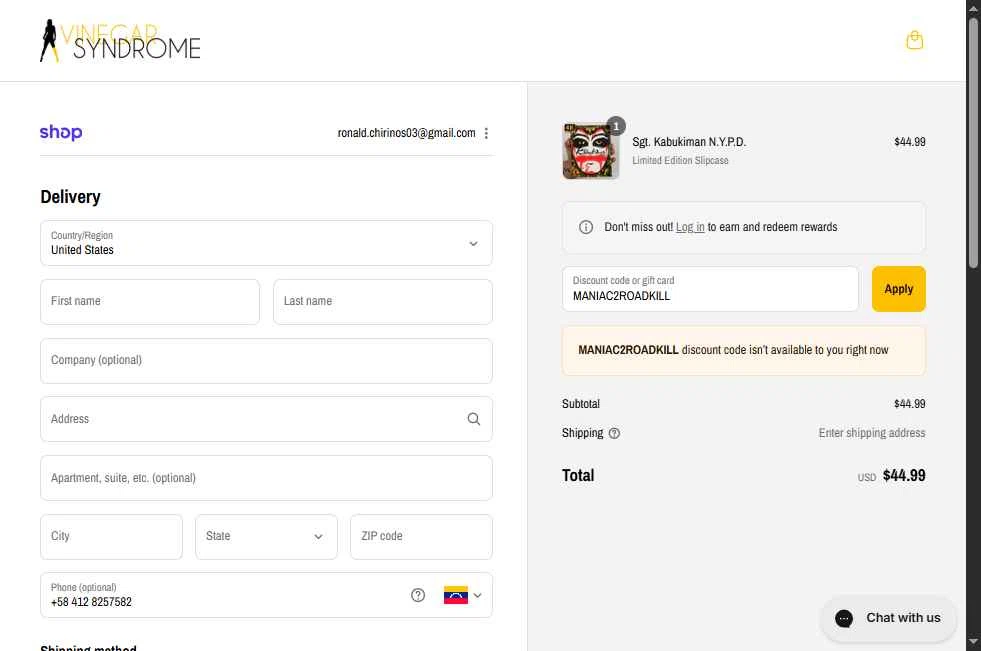This screenshot has height=651, width=981.
Task: Click the Company (optional) field
Action: pyautogui.click(x=267, y=361)
